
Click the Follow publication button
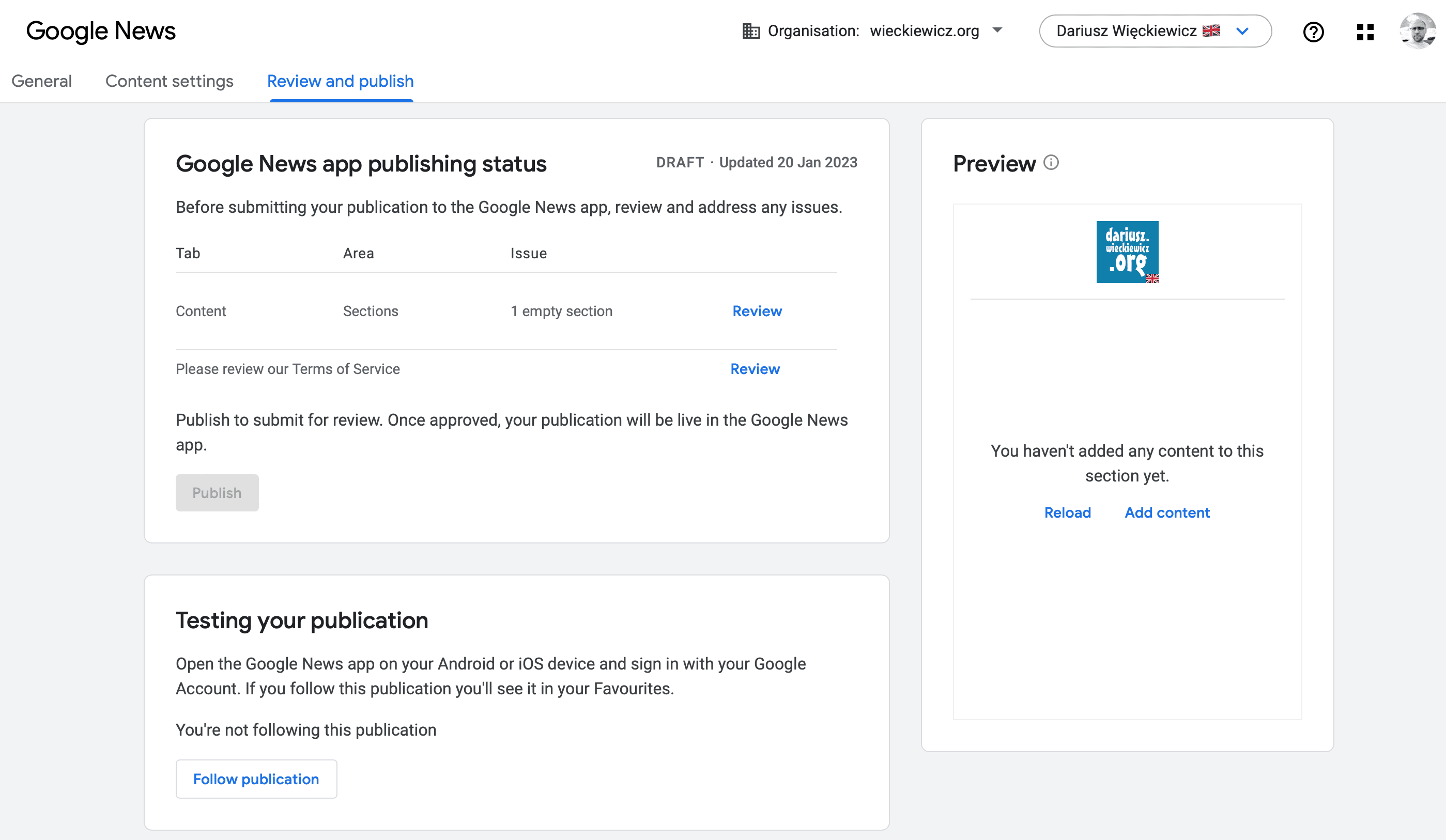pyautogui.click(x=256, y=779)
